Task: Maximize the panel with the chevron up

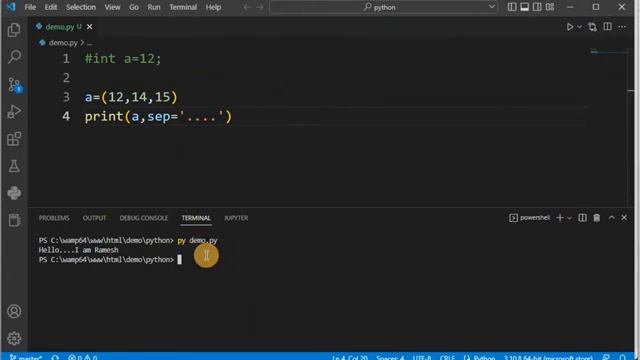Action: [x=611, y=218]
